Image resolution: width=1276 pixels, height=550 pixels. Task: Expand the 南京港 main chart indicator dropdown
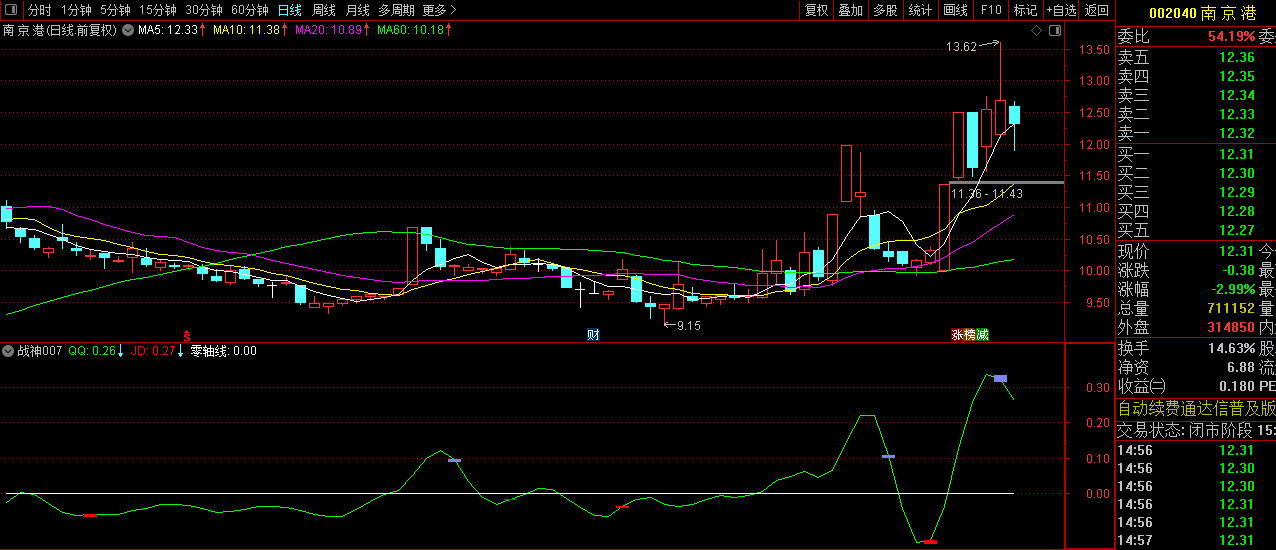pos(127,30)
